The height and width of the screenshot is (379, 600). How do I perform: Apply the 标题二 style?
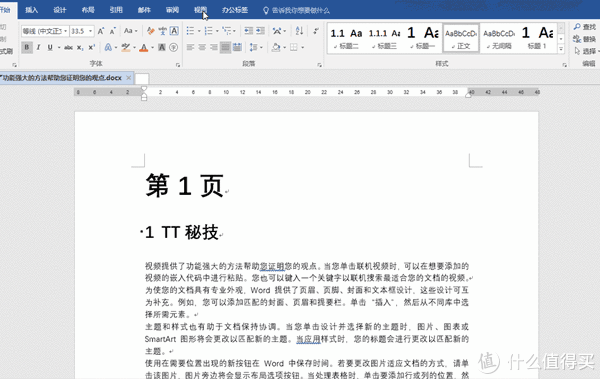(x=347, y=38)
